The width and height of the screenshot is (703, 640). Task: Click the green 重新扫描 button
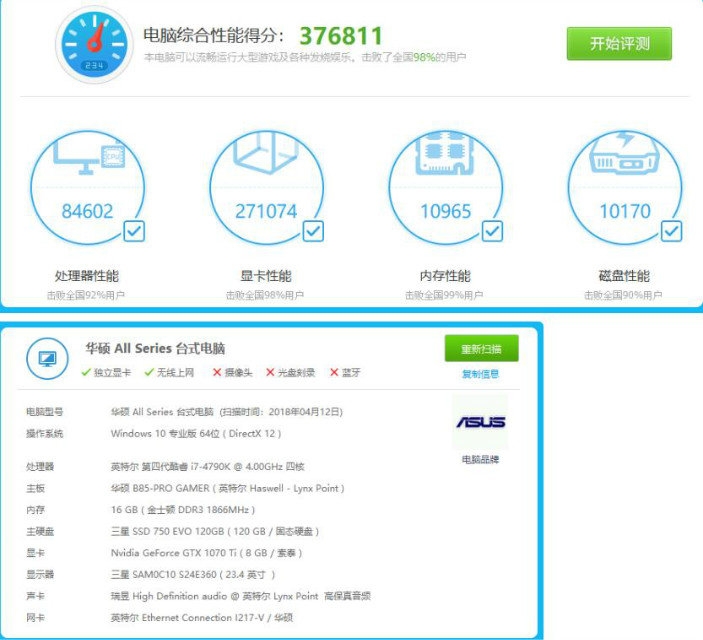click(x=482, y=348)
